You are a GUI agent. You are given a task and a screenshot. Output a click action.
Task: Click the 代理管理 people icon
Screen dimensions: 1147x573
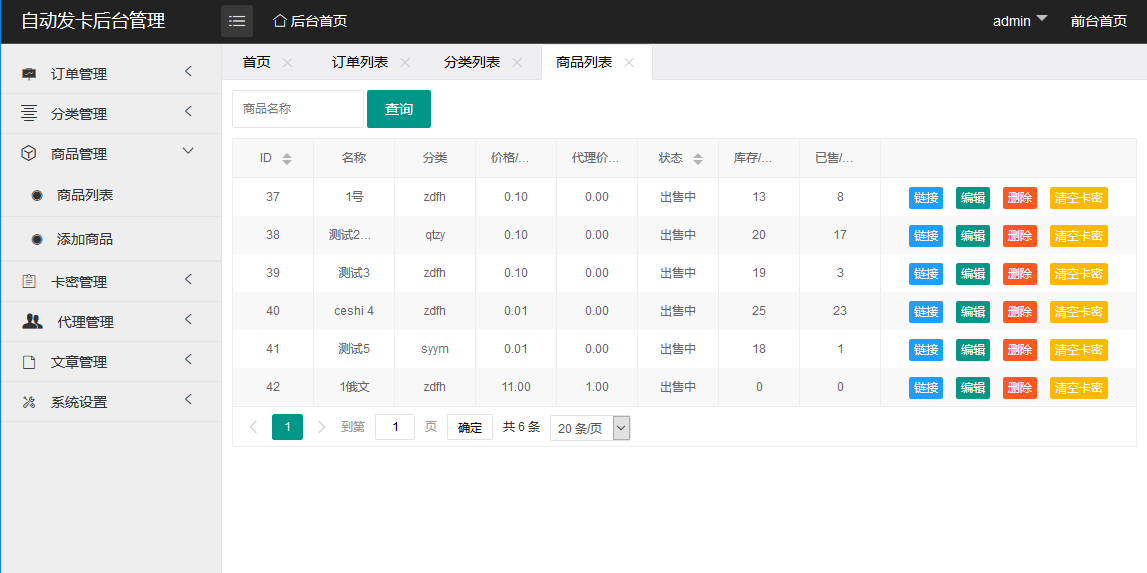pos(32,321)
